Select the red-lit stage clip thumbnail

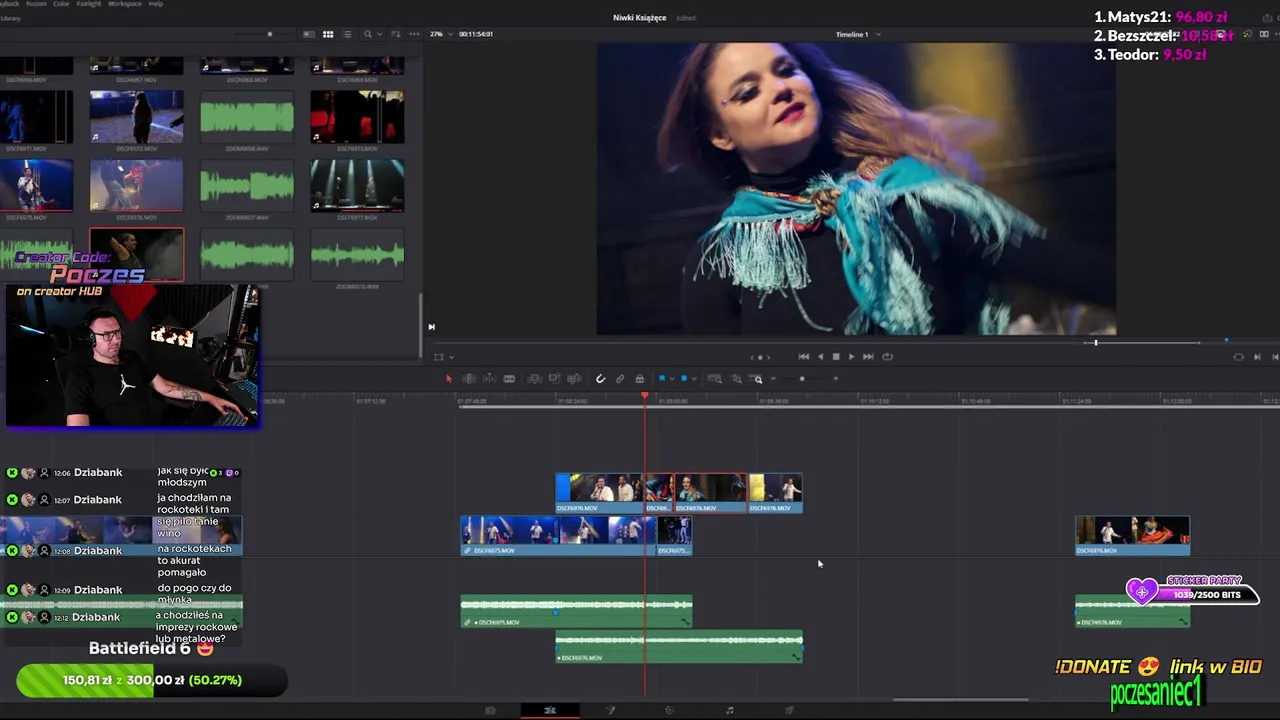357,116
